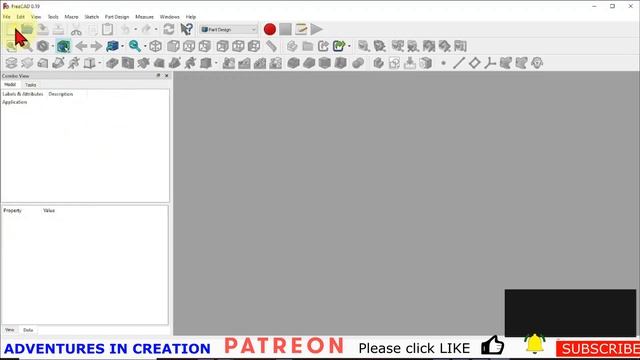Click the Paste clipboard icon
The height and width of the screenshot is (360, 640).
coord(108,29)
